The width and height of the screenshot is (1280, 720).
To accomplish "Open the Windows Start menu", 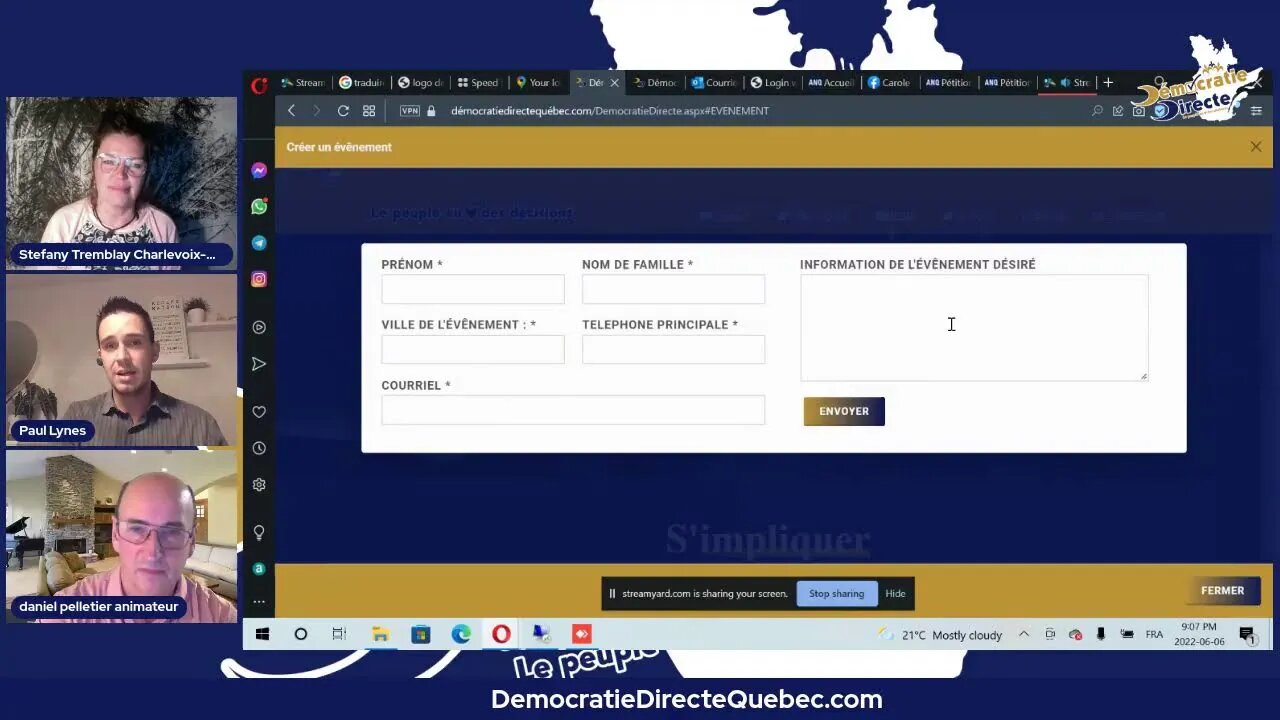I will (x=262, y=634).
